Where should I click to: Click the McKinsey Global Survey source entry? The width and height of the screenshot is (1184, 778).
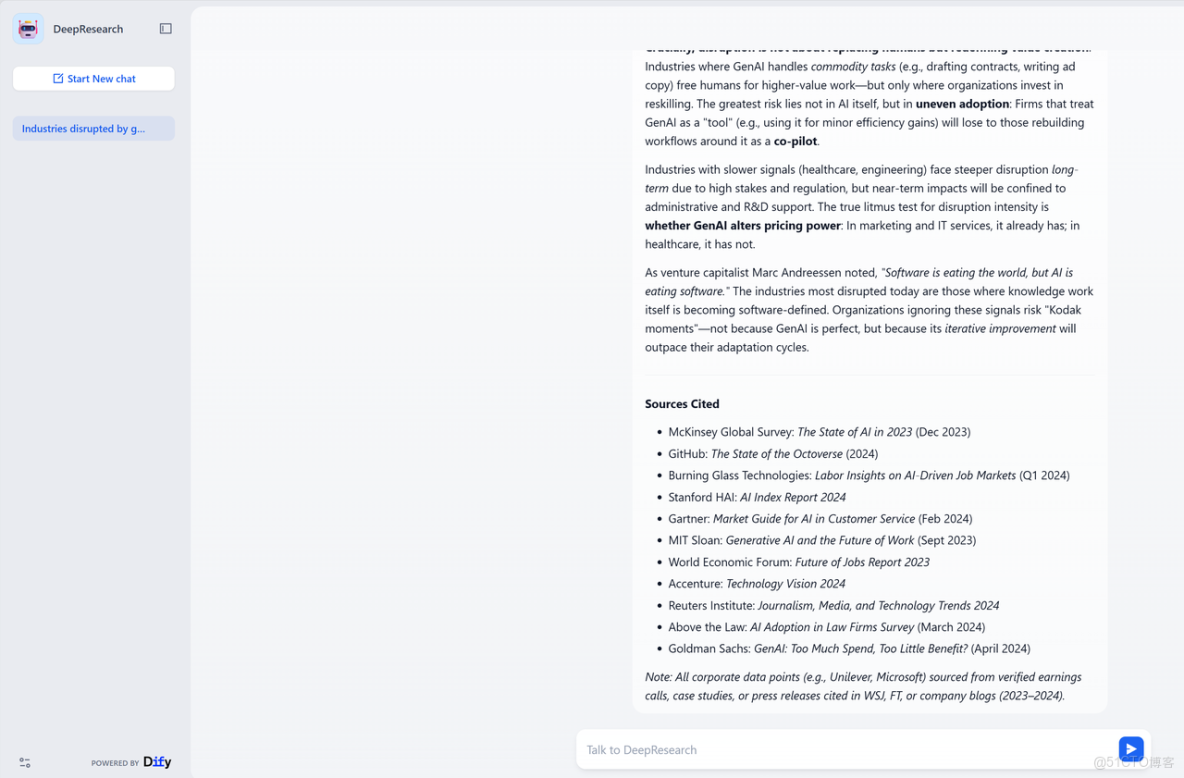(819, 432)
